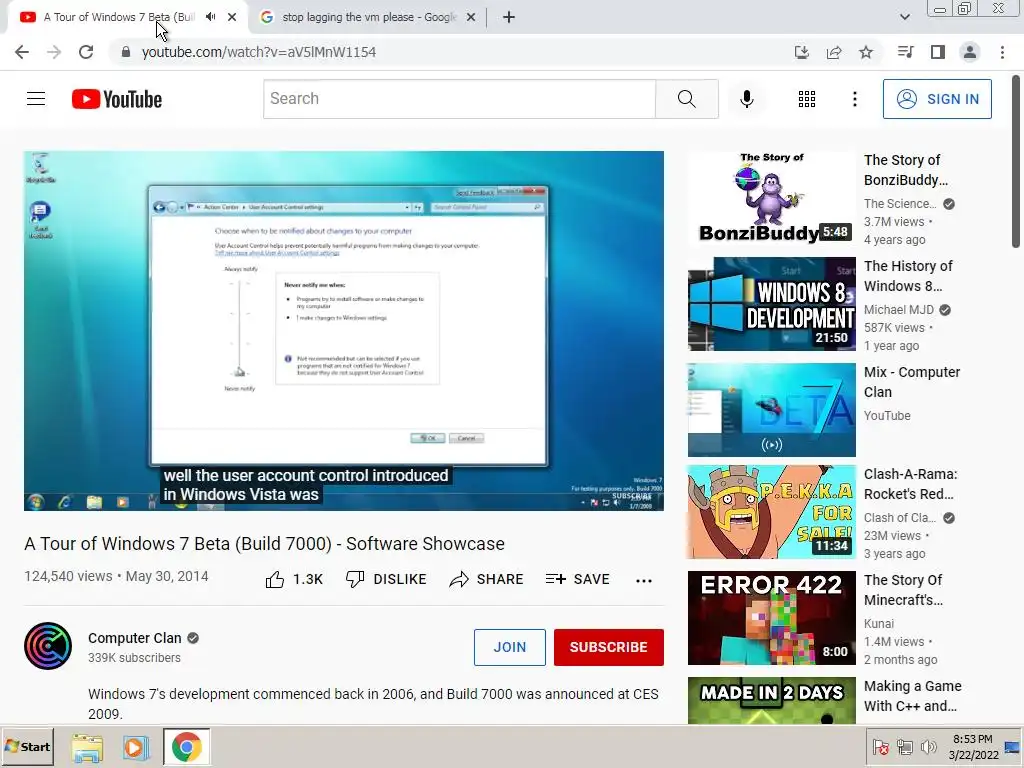Open the Computer Clan channel name link

135,638
